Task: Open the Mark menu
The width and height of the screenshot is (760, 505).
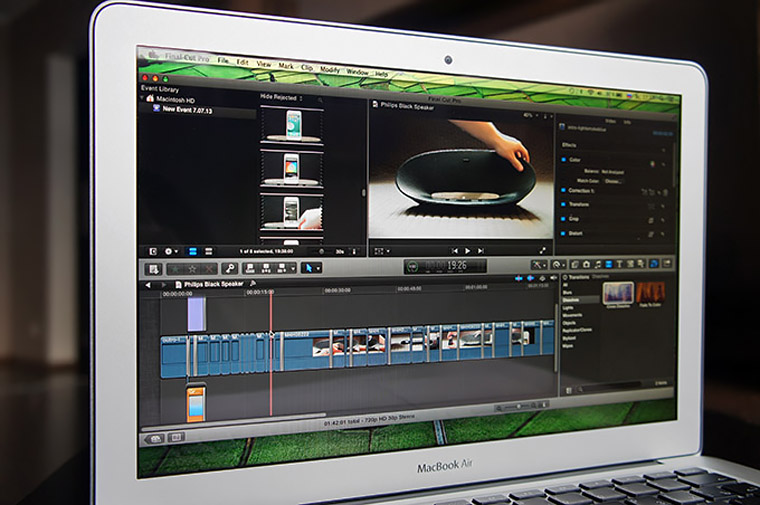Action: tap(285, 66)
